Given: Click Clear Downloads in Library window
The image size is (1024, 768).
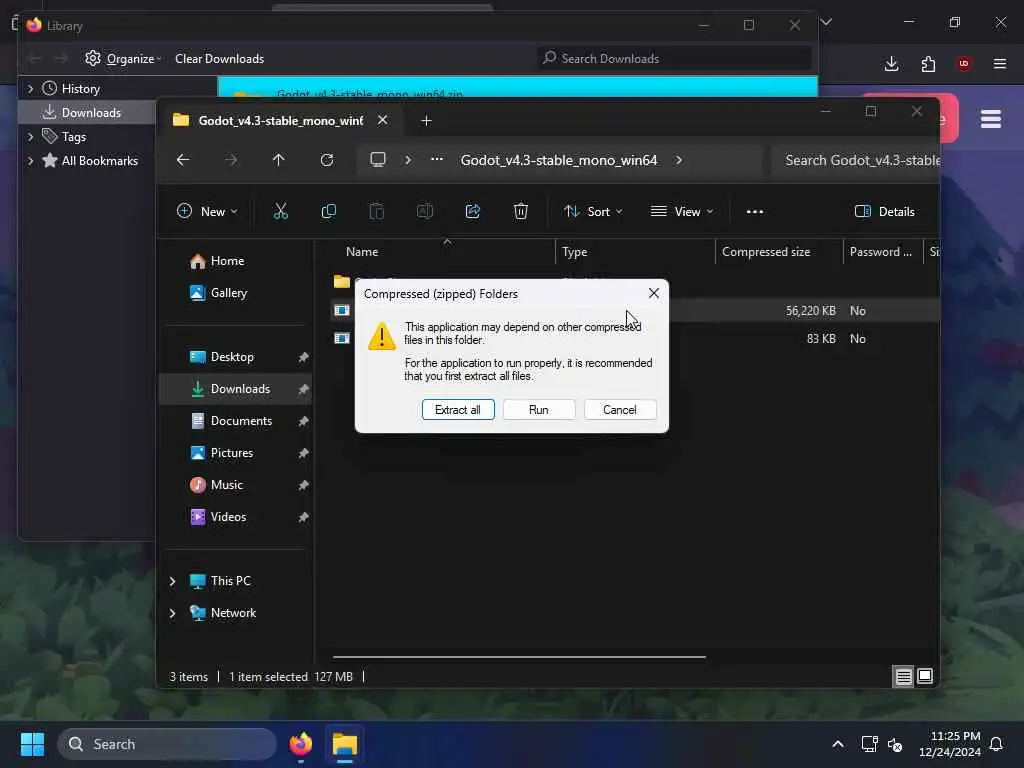Looking at the screenshot, I should (219, 59).
